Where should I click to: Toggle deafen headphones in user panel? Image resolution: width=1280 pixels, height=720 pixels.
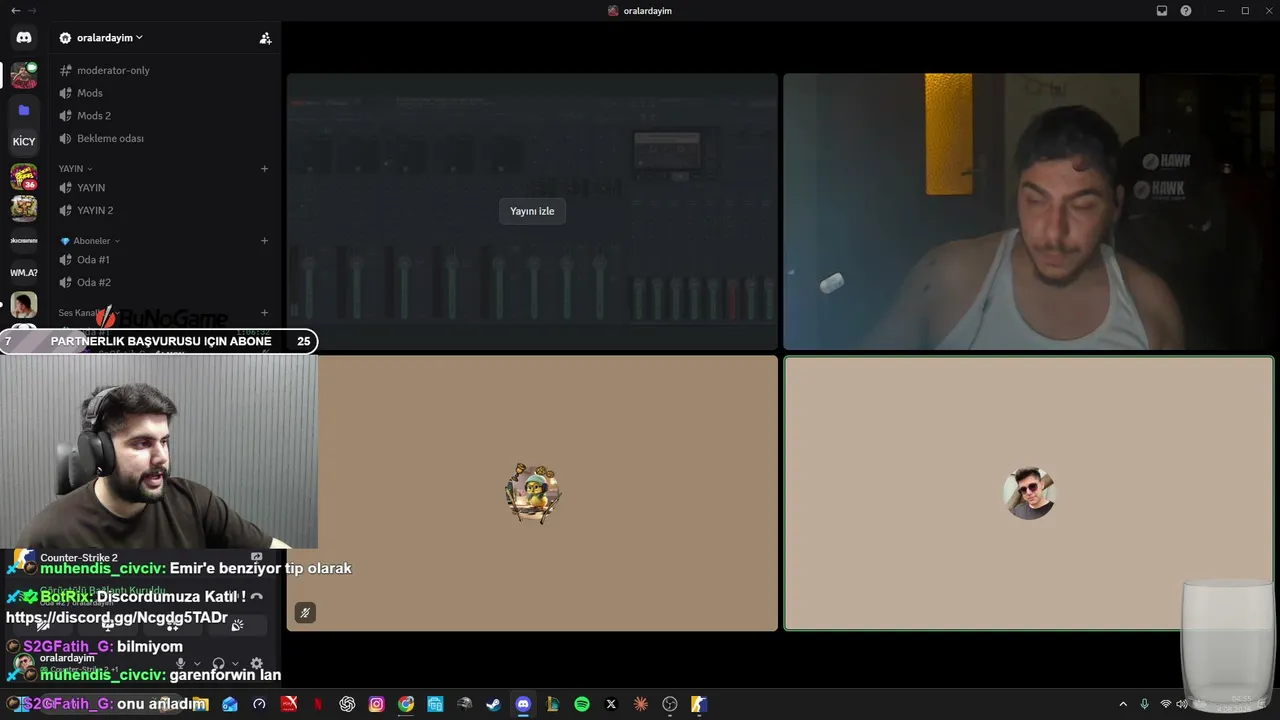[218, 664]
